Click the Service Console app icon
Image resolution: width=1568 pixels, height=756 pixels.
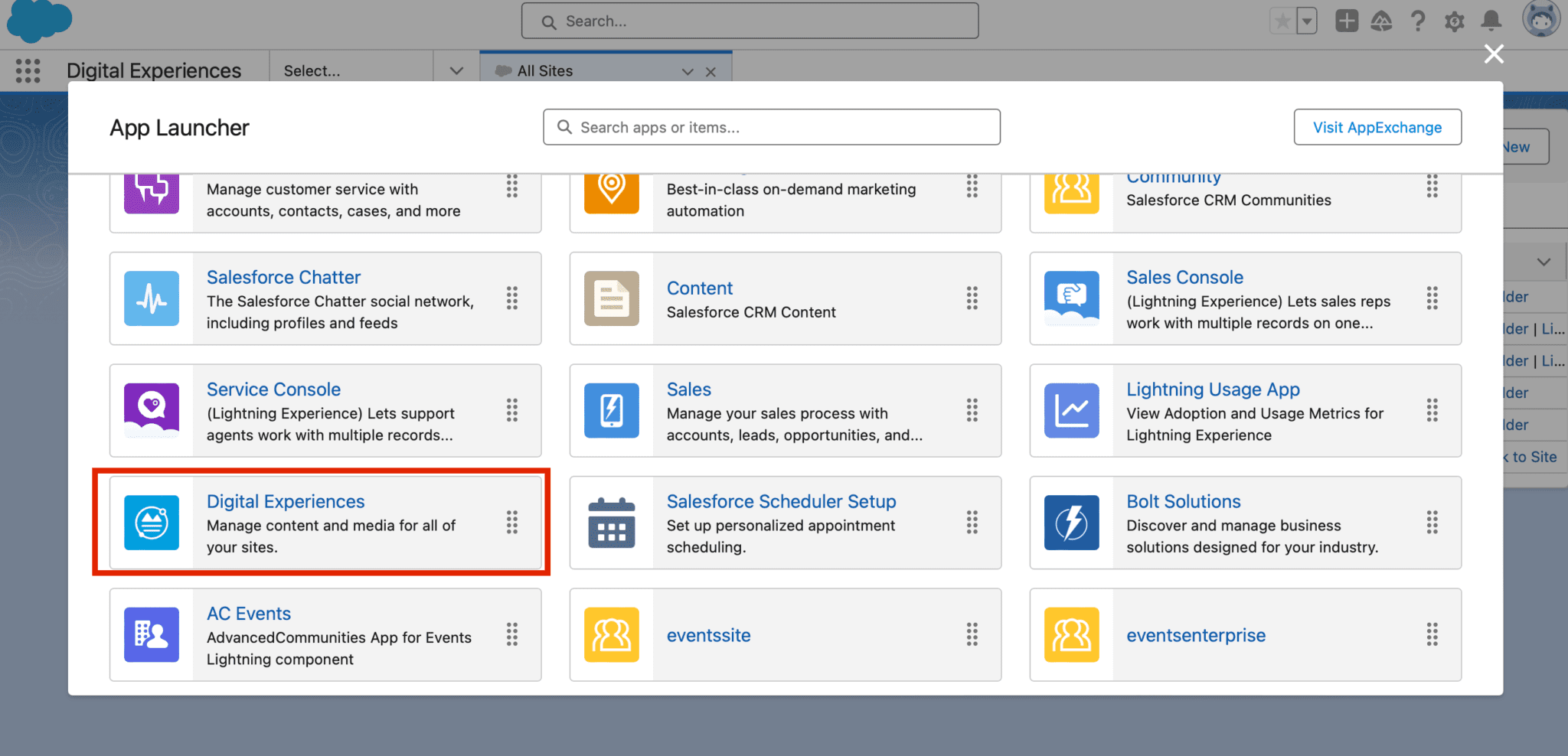[152, 411]
